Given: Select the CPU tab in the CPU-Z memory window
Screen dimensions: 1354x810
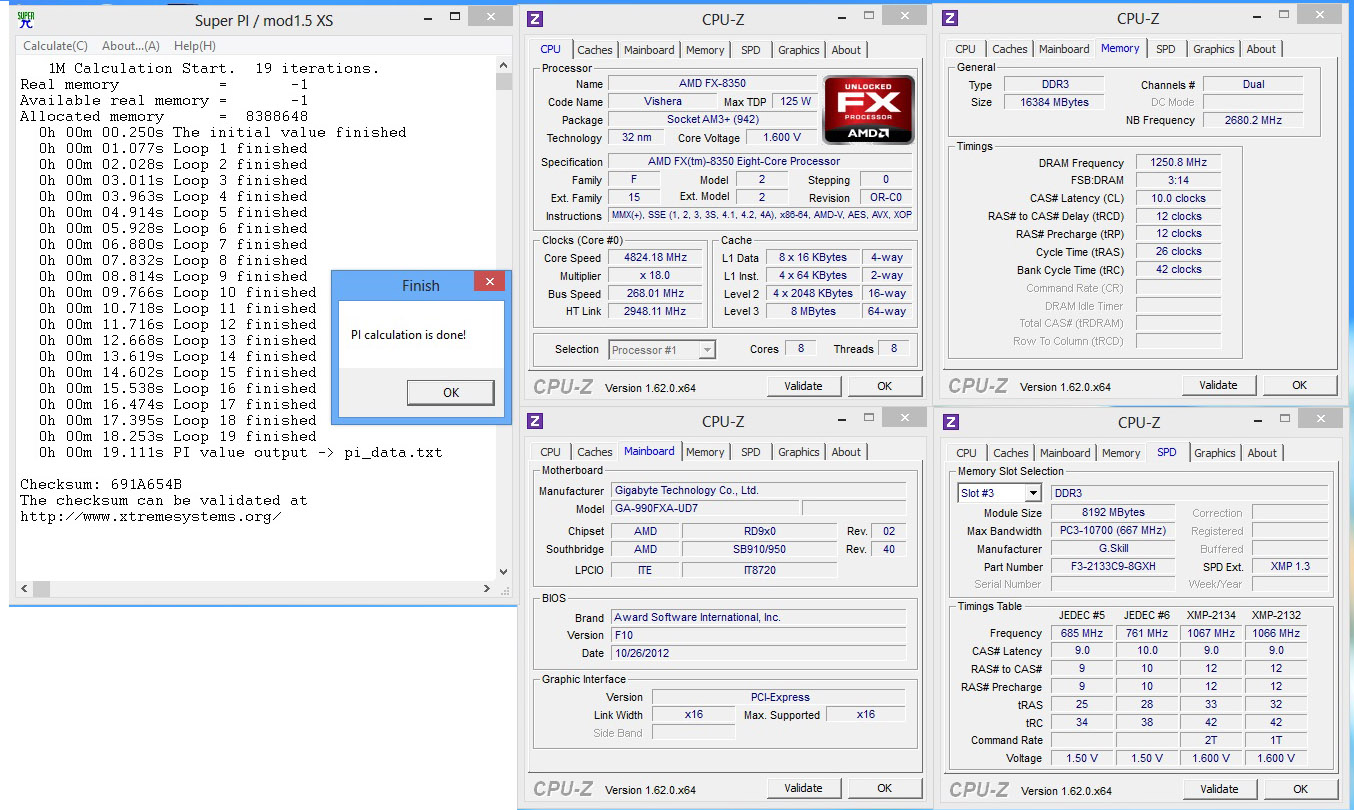Looking at the screenshot, I should click(x=966, y=49).
